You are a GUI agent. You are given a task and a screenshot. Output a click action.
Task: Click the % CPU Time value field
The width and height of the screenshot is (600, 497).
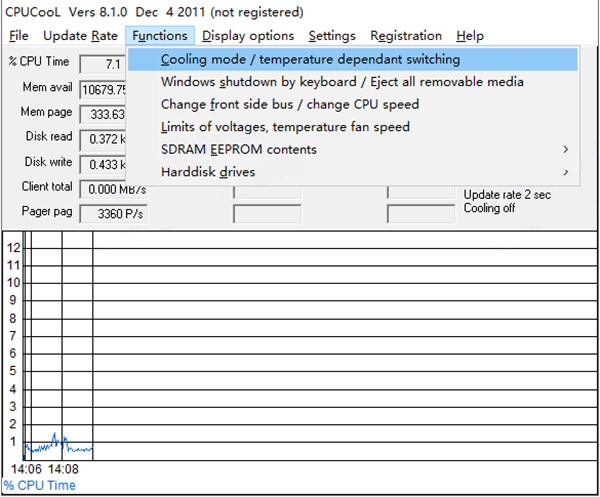point(103,64)
